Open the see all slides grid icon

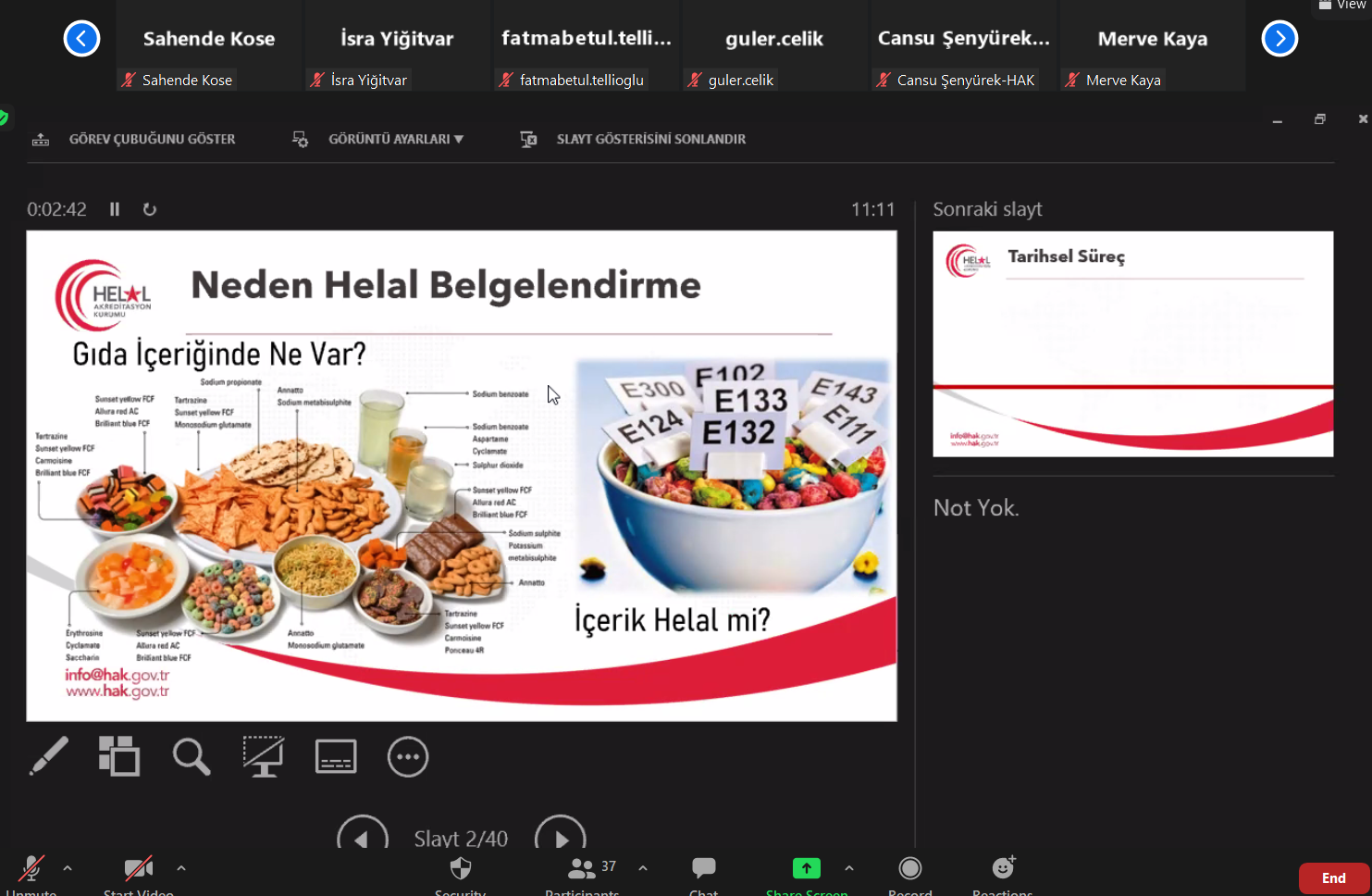pos(119,756)
